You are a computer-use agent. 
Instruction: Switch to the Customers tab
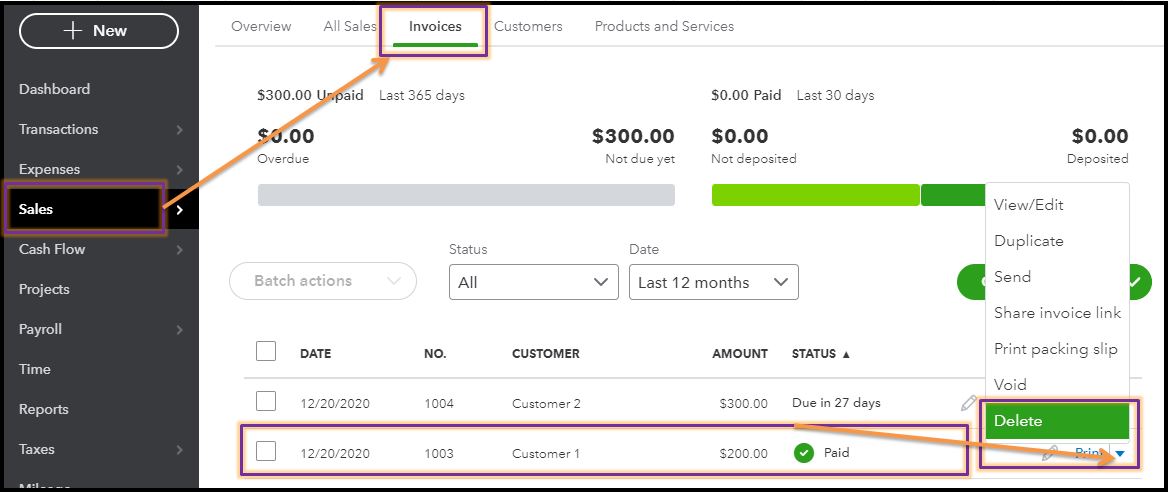[528, 26]
